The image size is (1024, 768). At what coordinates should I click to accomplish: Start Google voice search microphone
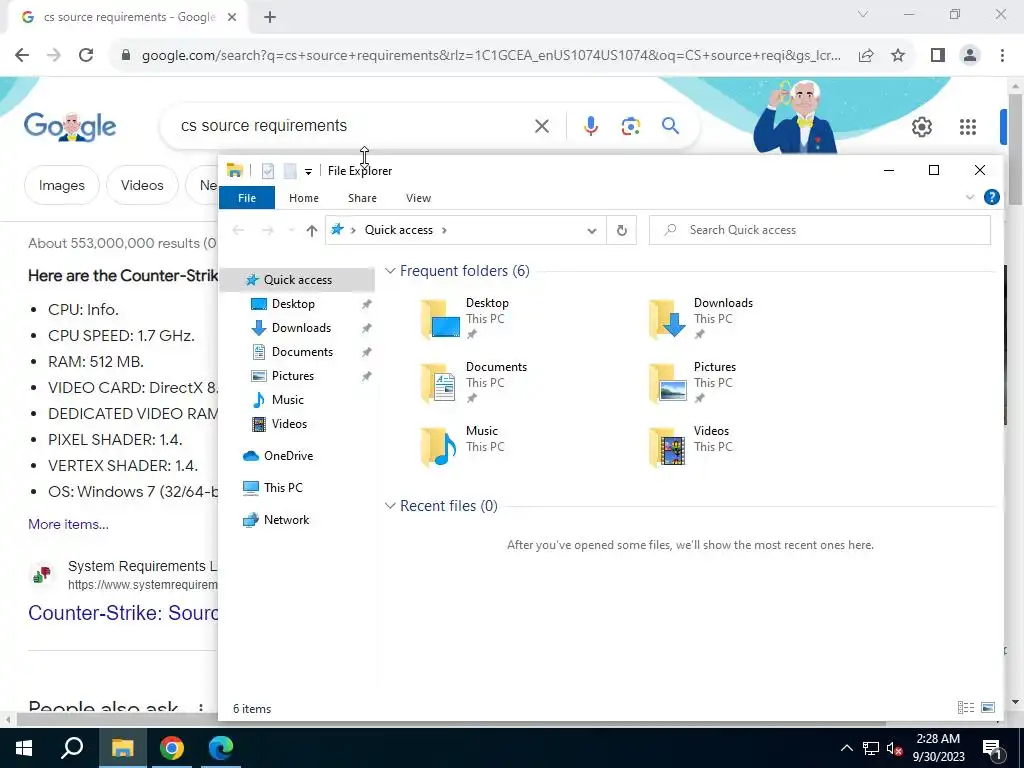point(590,125)
